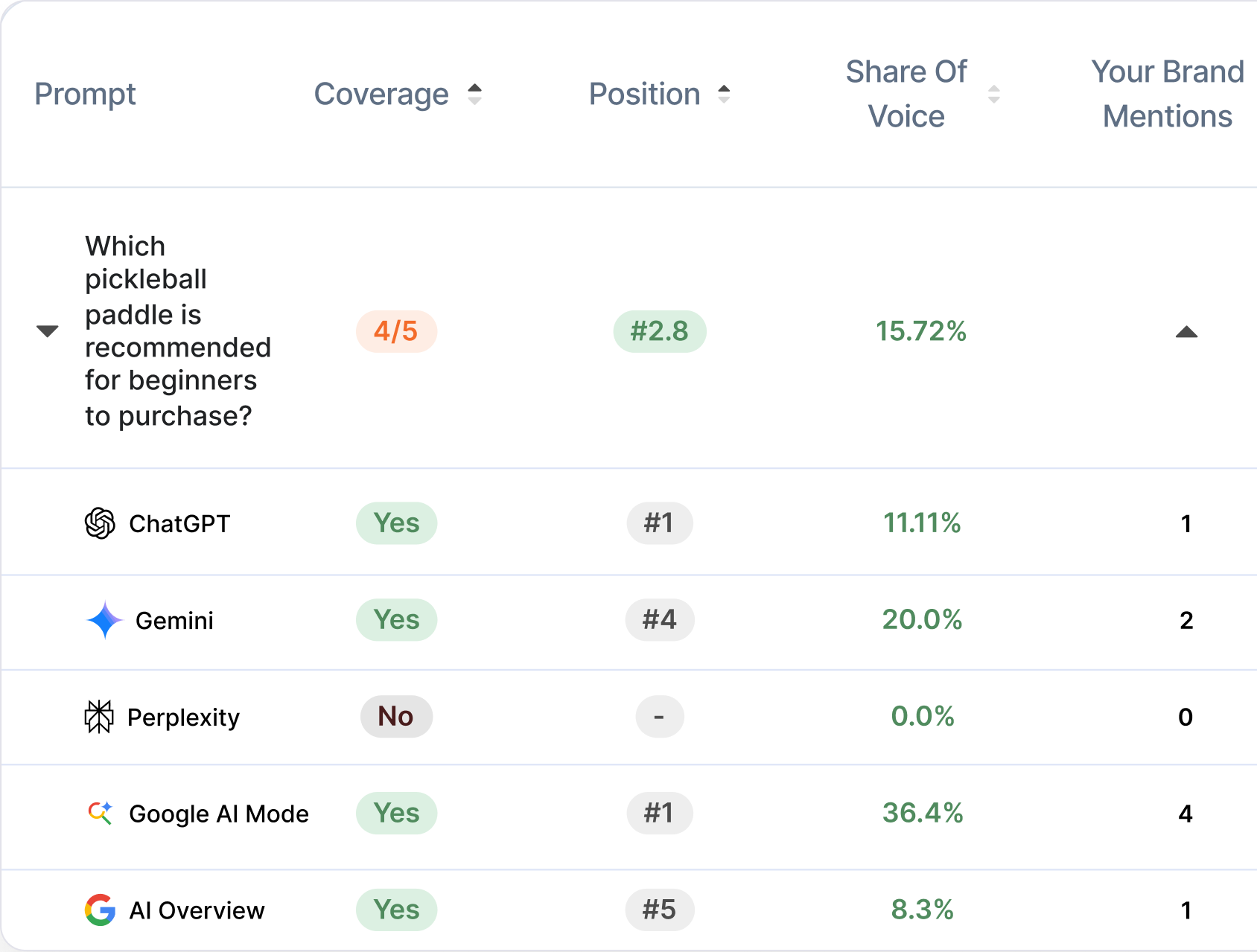
Task: Click the 36.4% share of voice value
Action: tap(922, 813)
